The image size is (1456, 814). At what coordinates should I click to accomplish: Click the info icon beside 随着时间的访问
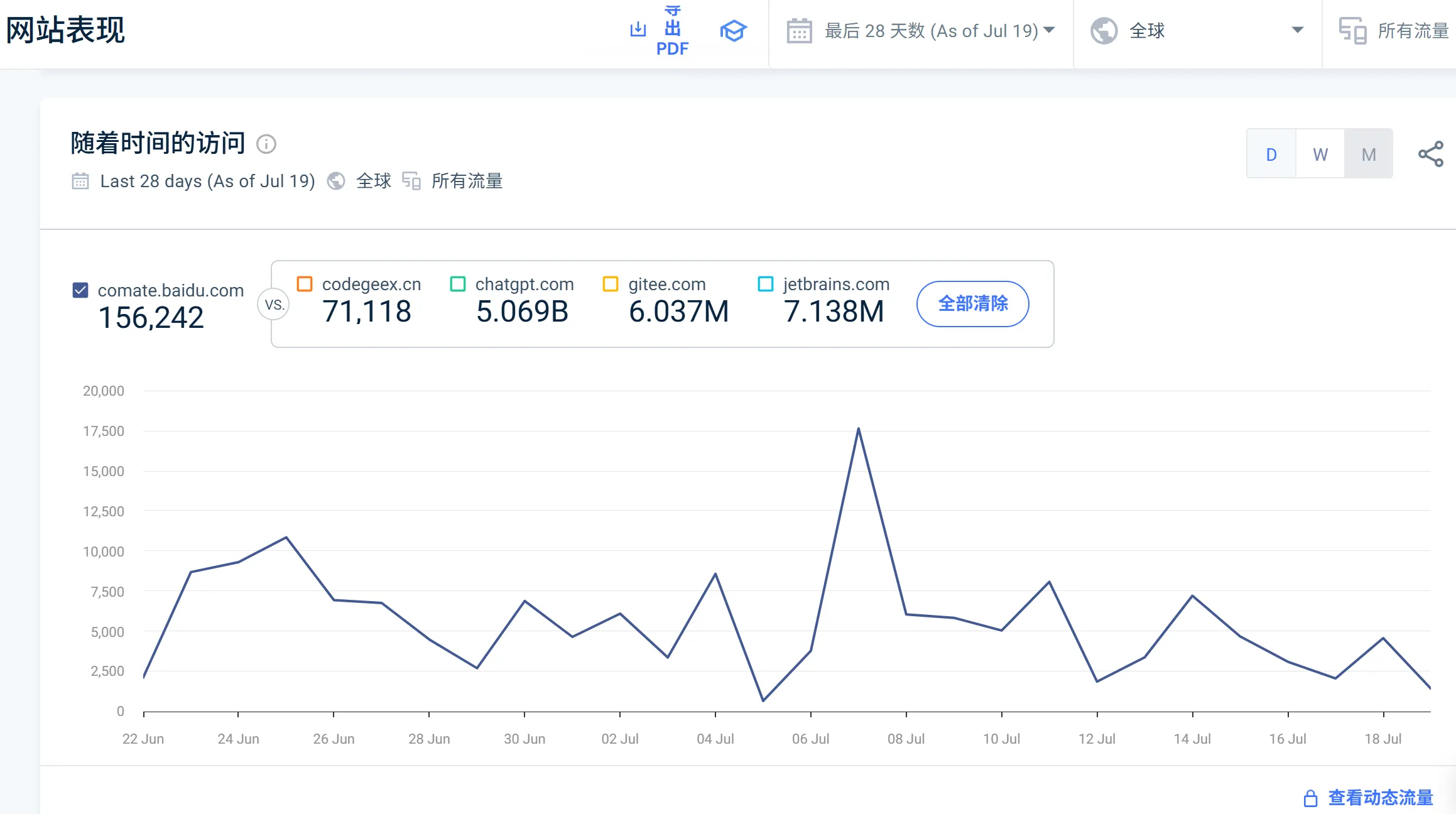[266, 144]
